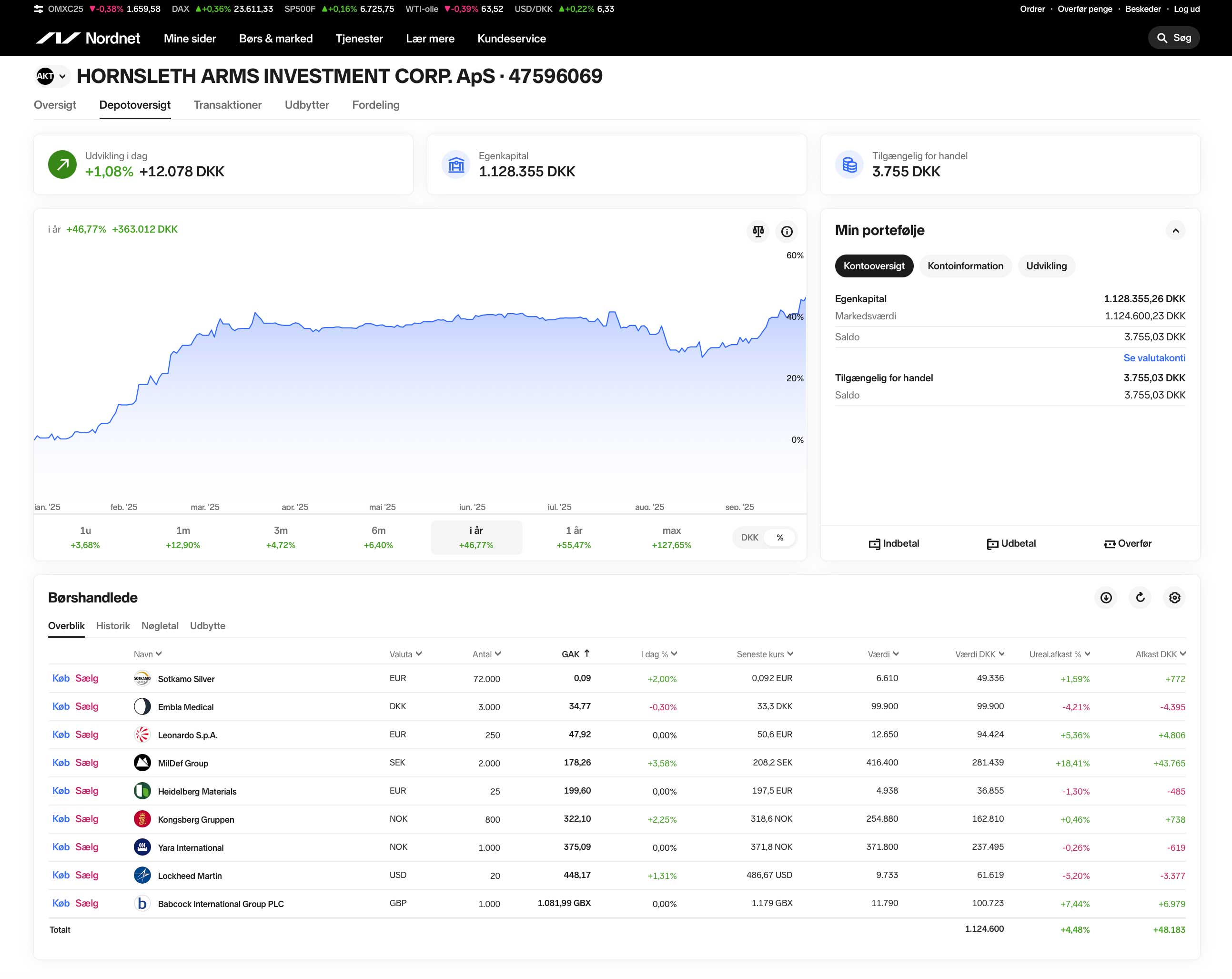Click Sælg for Embla Medical
Screen dimensions: 1232x979
point(87,706)
